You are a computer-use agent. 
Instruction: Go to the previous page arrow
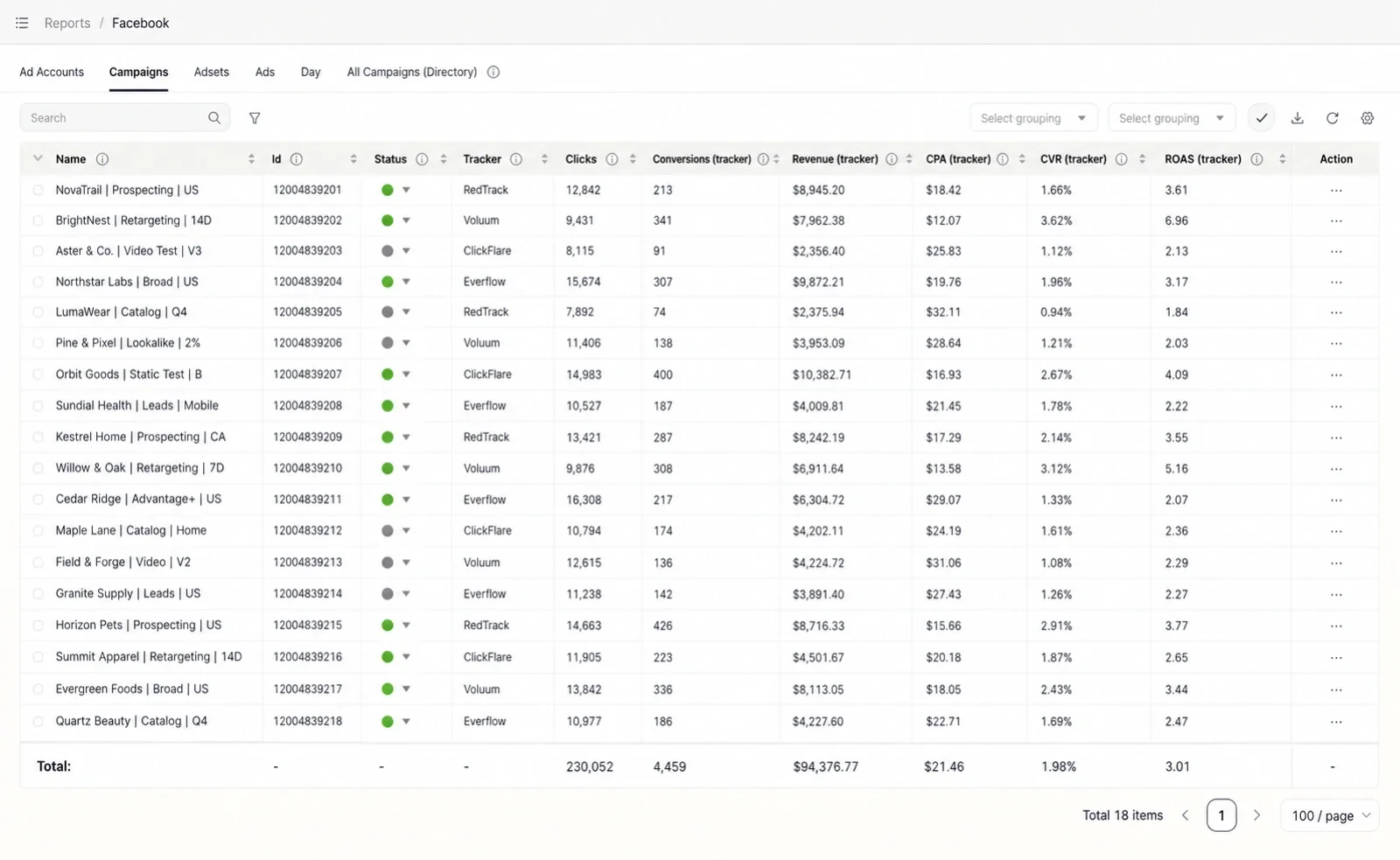1186,815
